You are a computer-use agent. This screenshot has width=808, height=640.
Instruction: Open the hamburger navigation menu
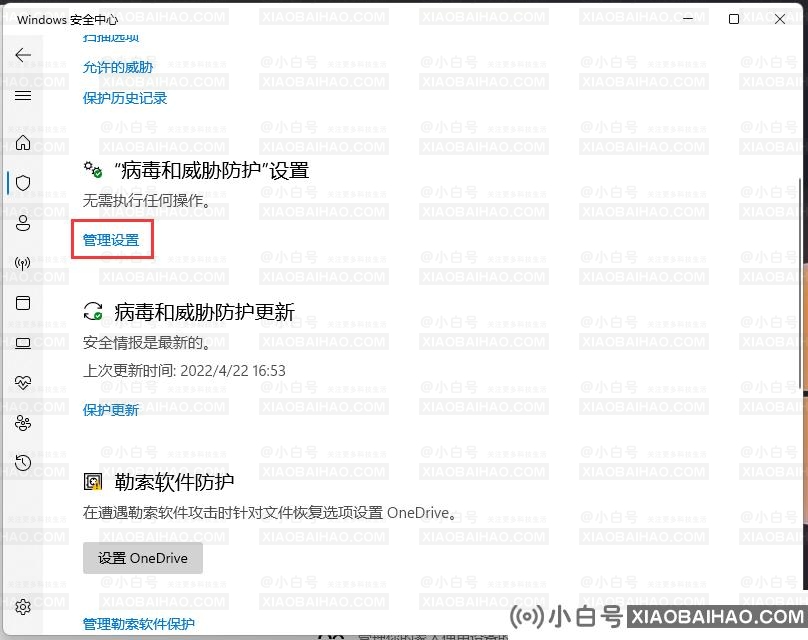(23, 95)
